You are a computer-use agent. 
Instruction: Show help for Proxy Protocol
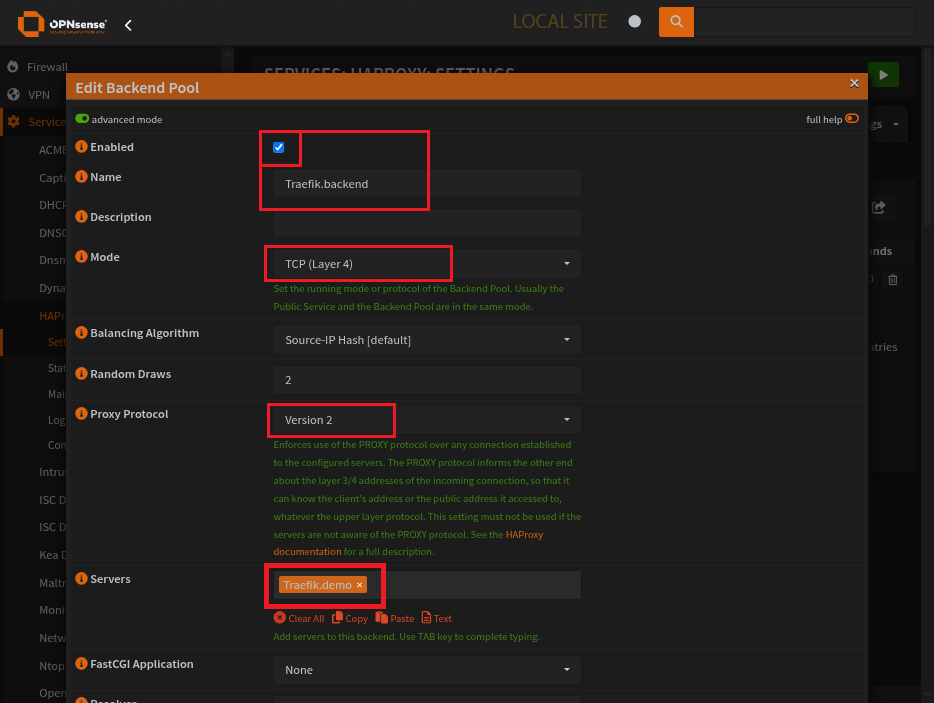pos(82,413)
